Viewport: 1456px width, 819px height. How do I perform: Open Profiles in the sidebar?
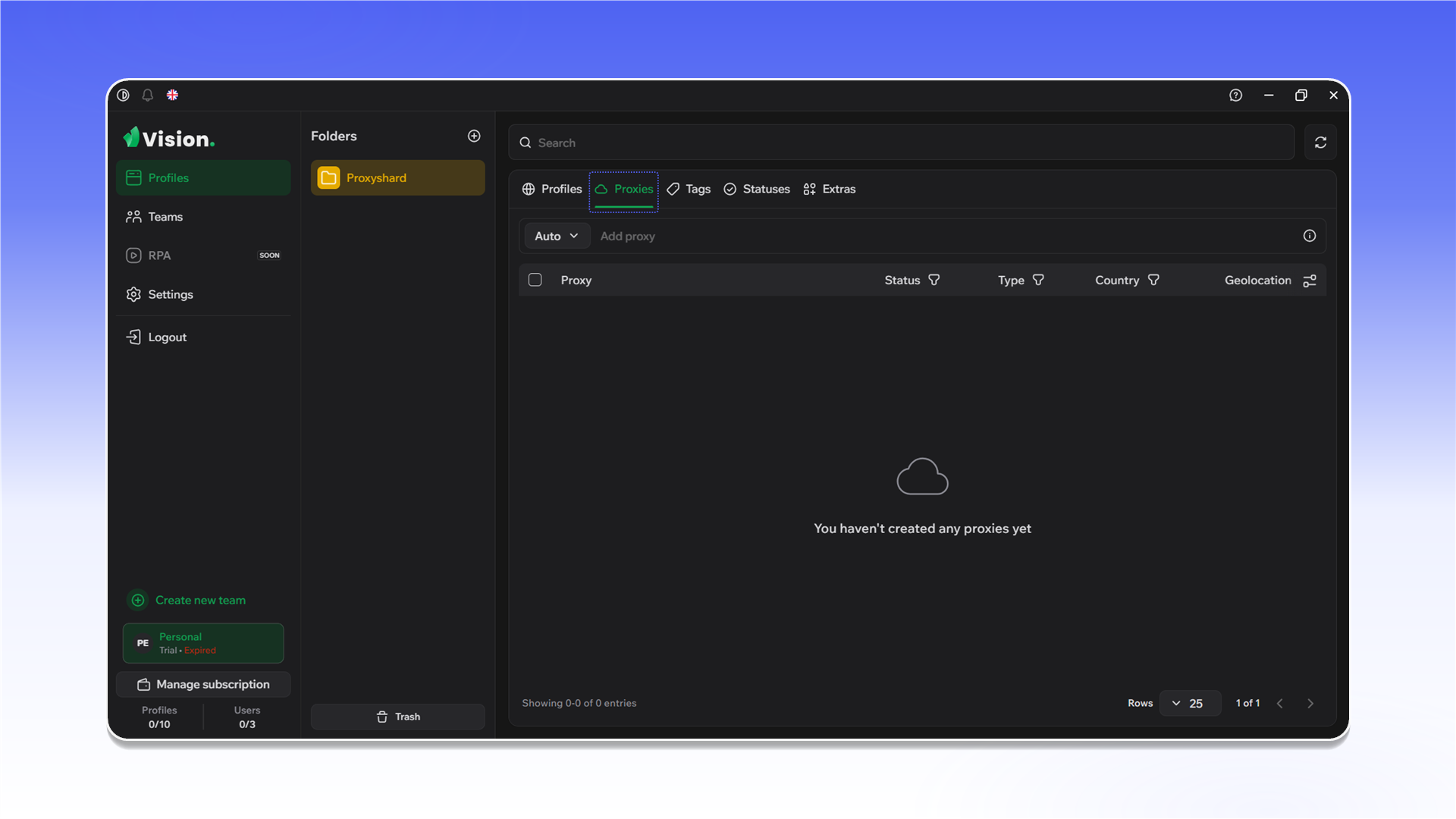click(x=203, y=177)
